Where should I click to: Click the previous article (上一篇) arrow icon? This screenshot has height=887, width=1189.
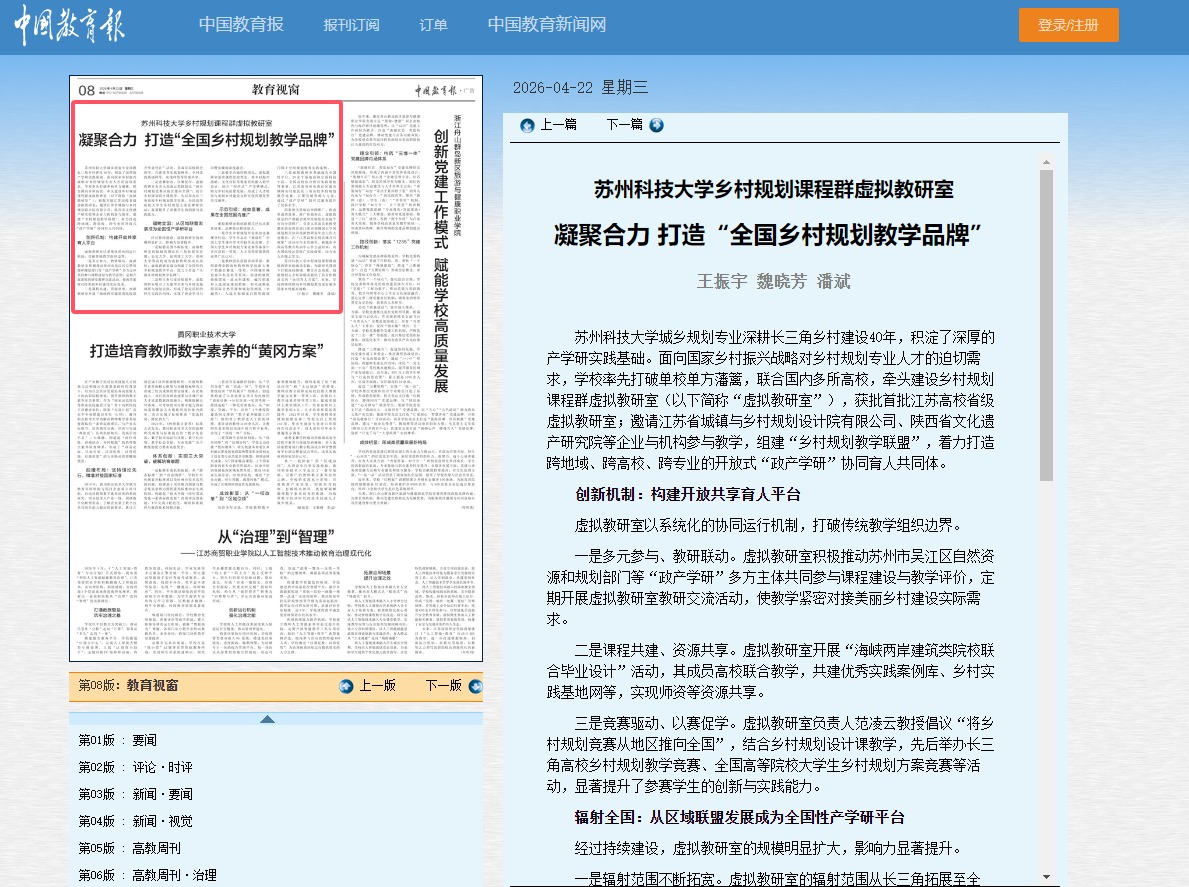click(527, 125)
